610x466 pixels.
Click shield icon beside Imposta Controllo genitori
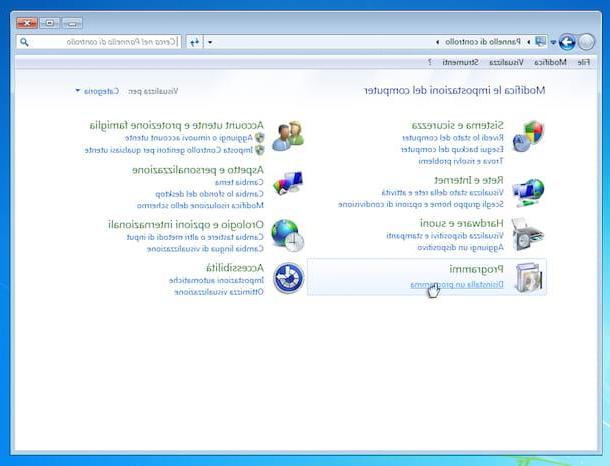coord(259,150)
